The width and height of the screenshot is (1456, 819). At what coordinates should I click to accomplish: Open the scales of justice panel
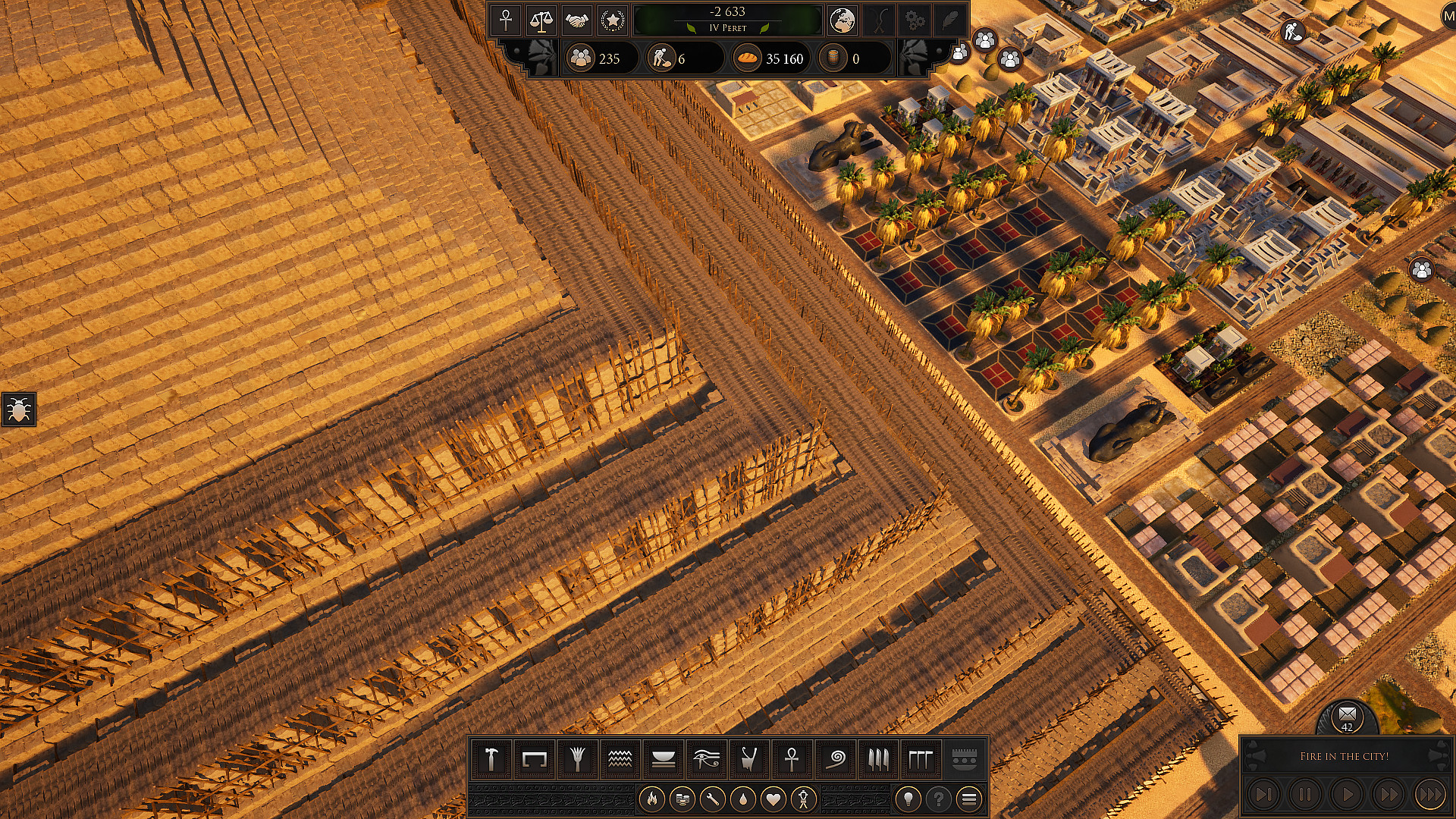tap(541, 21)
